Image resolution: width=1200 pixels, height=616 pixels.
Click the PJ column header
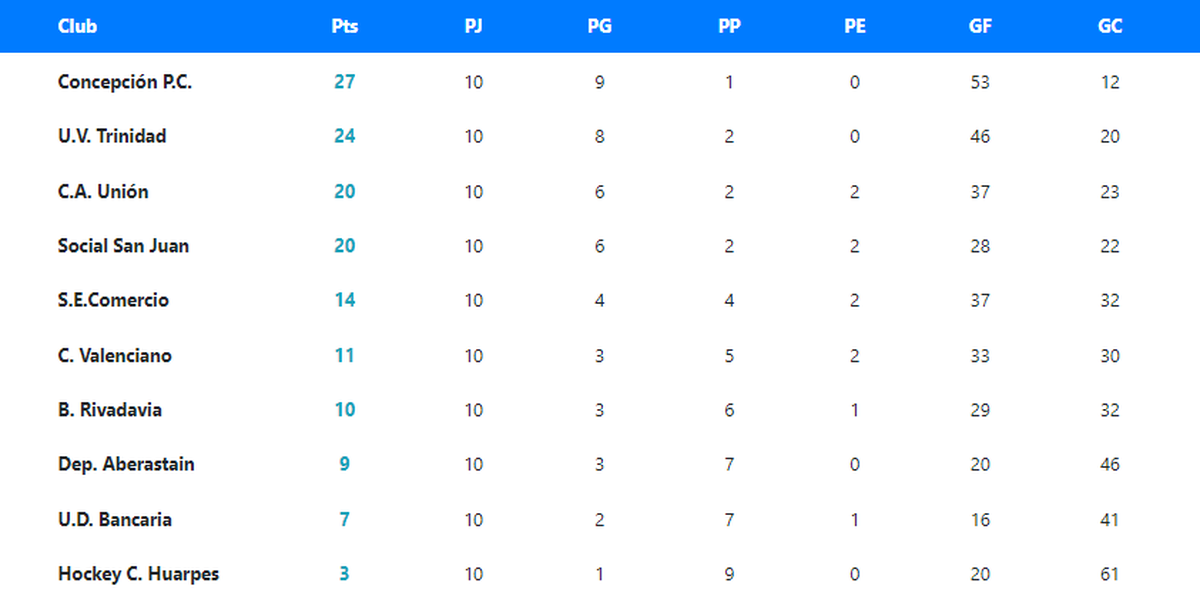[x=473, y=27]
